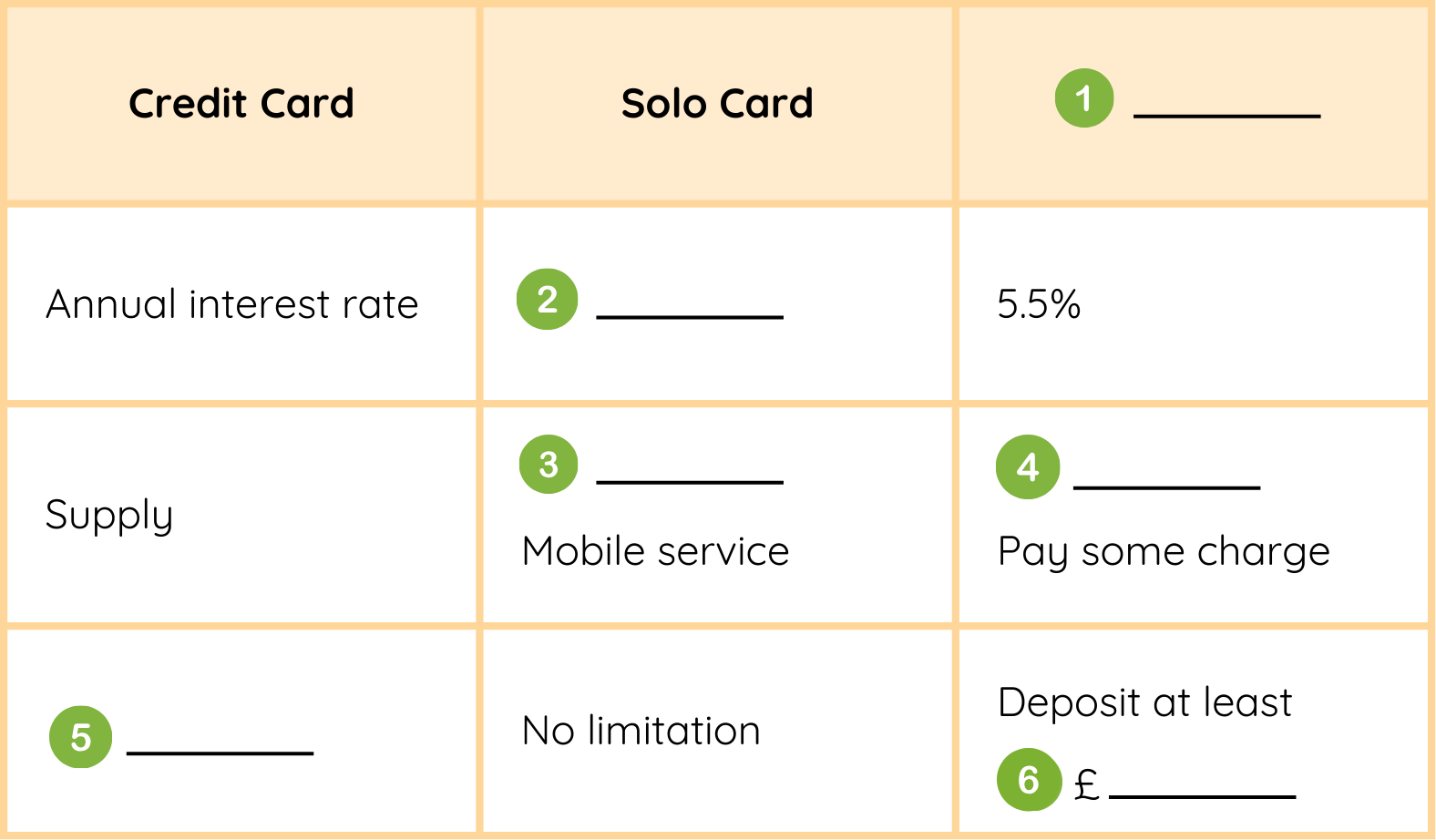Screen dimensions: 1436x840
Task: Click the Credit Card column header
Action: point(241,104)
